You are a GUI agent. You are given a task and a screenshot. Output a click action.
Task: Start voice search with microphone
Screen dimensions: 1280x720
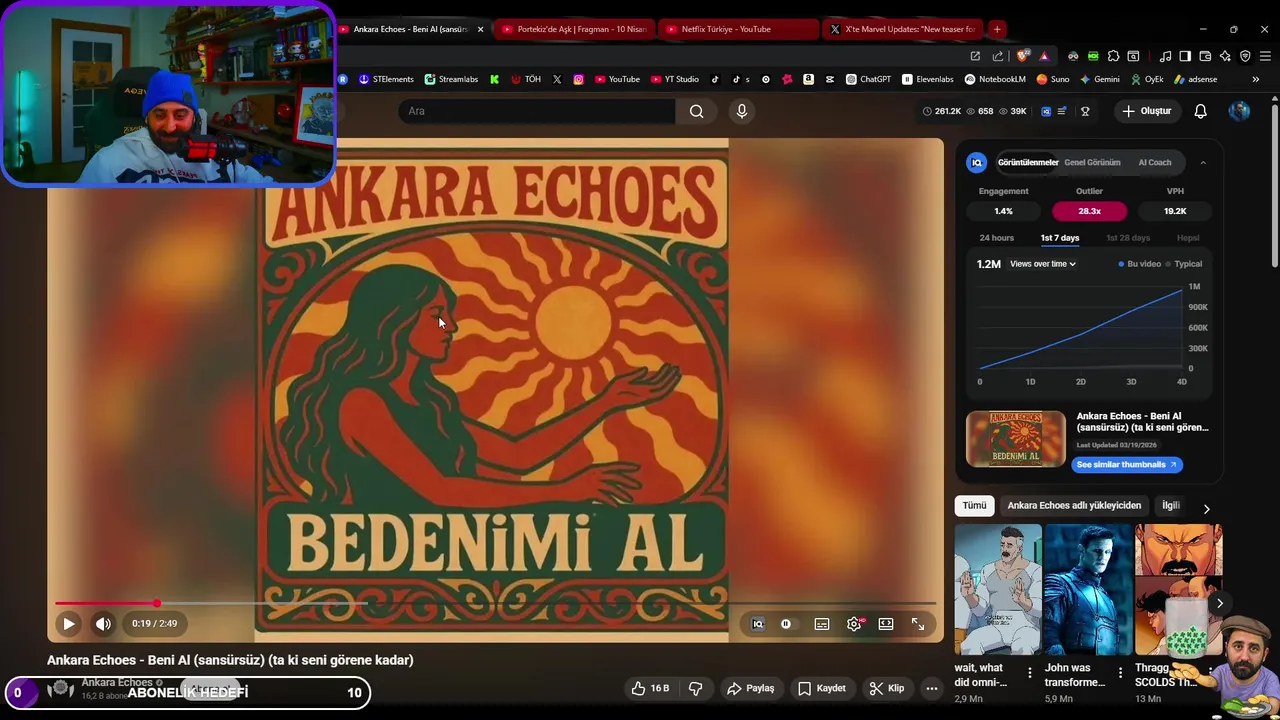(x=742, y=111)
